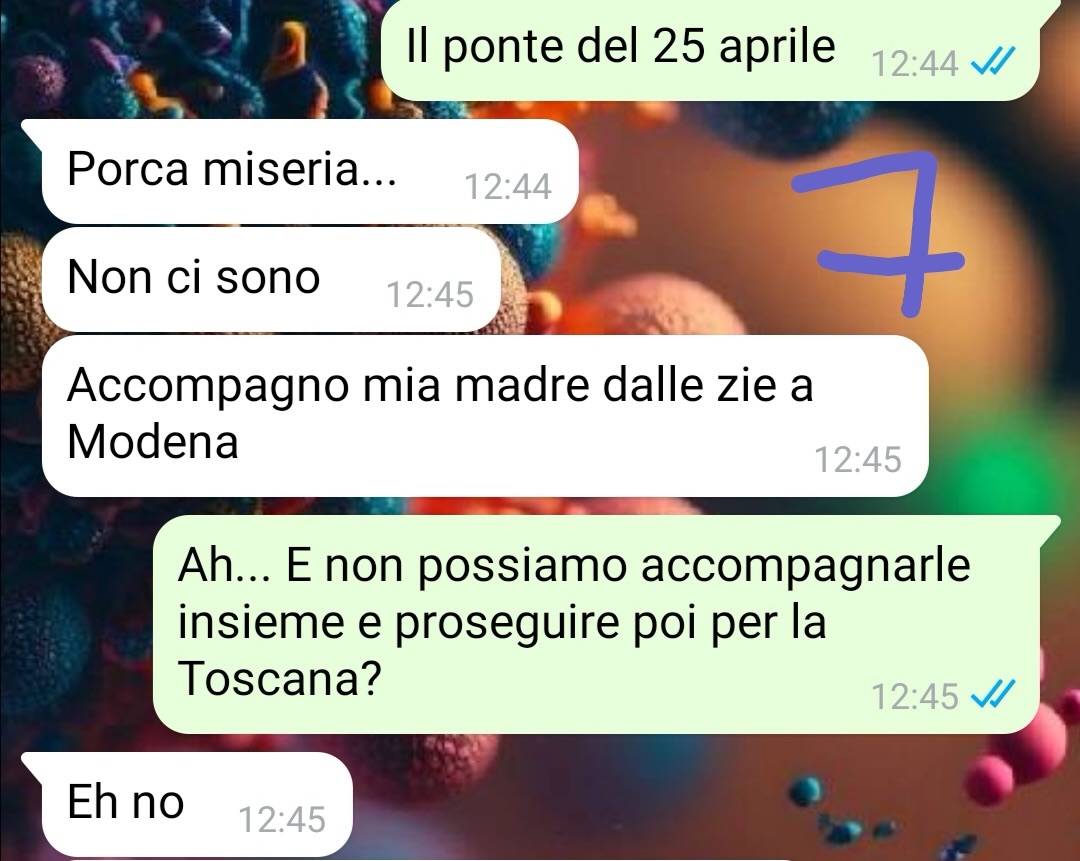
Task: Select the 'Eh no' message bubble
Action: tap(197, 805)
